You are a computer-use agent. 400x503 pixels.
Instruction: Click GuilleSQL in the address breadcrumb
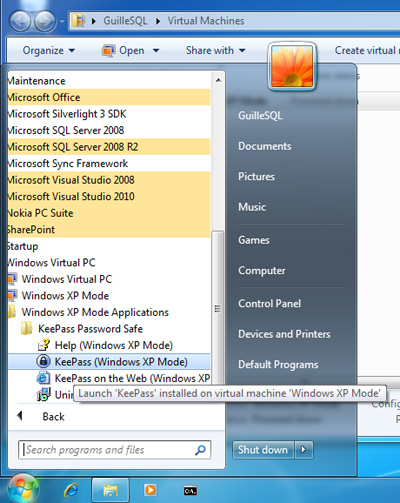coord(125,21)
